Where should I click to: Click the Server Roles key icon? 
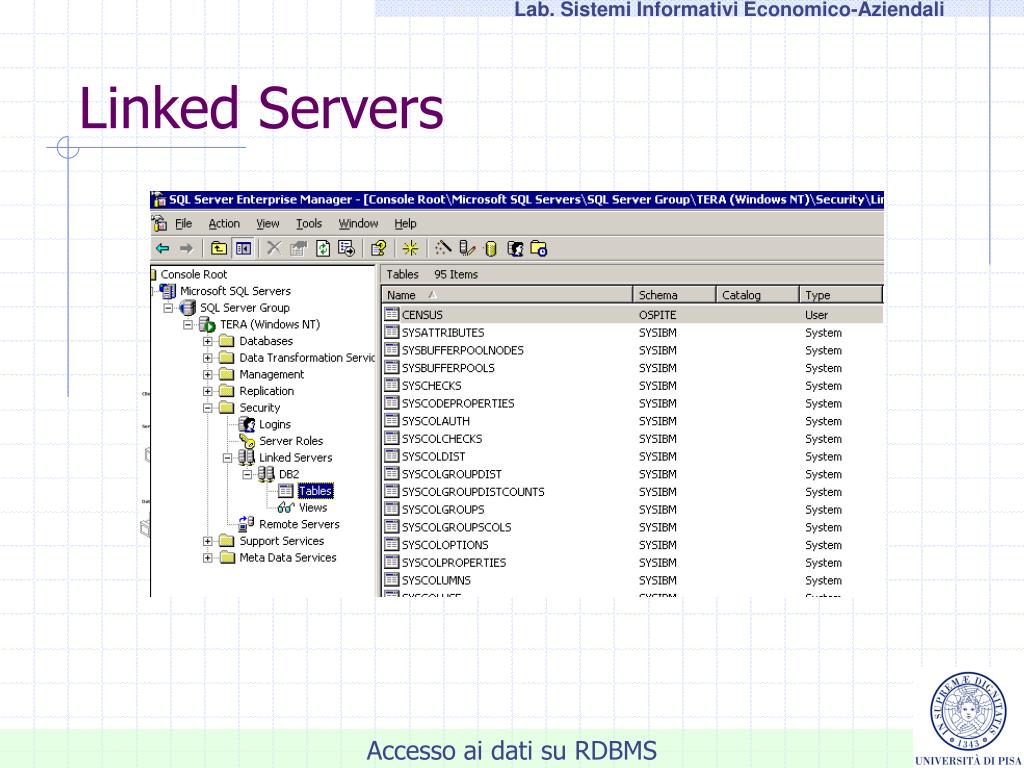coord(248,441)
